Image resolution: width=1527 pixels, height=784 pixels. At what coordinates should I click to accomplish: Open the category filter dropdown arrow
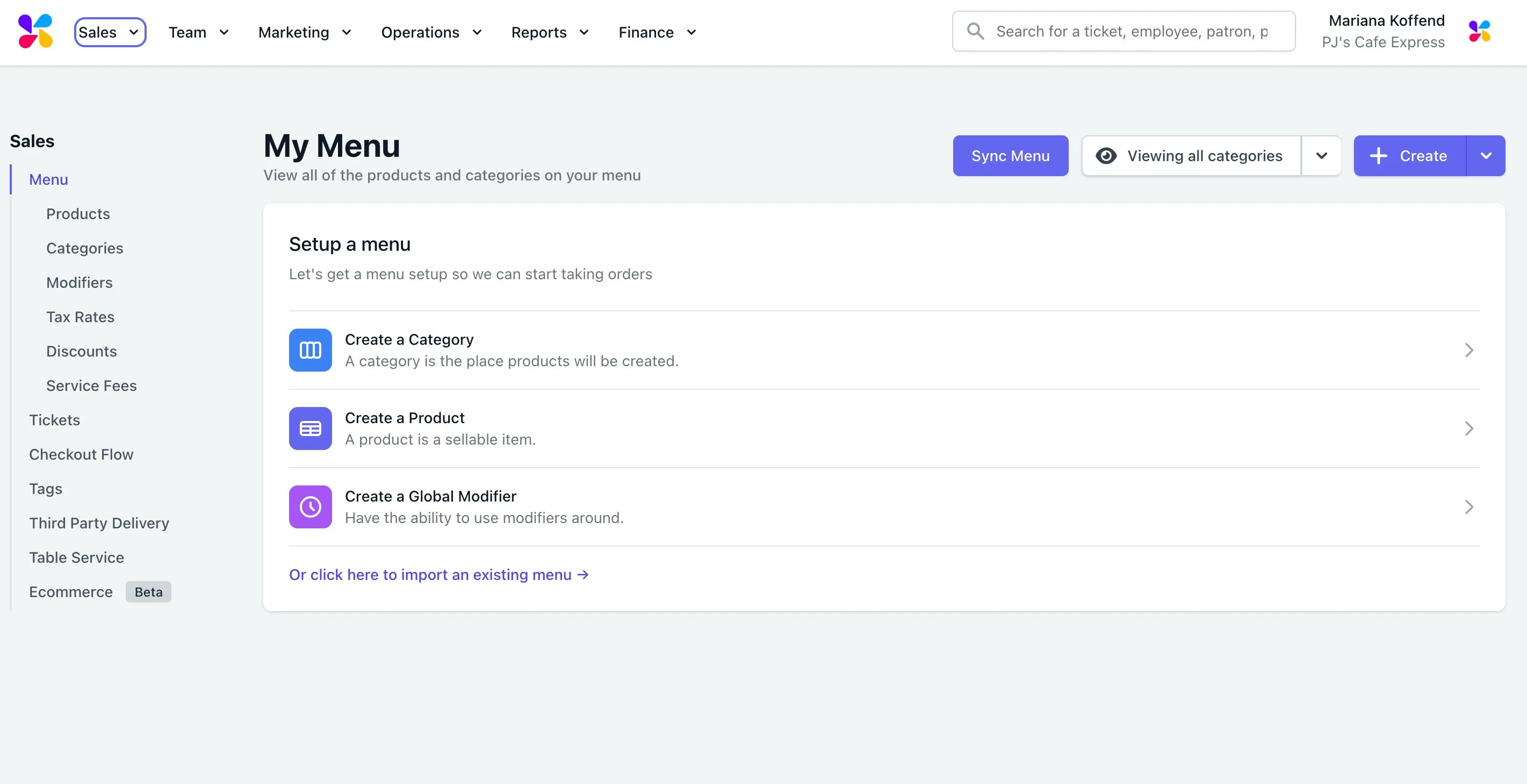(x=1321, y=156)
